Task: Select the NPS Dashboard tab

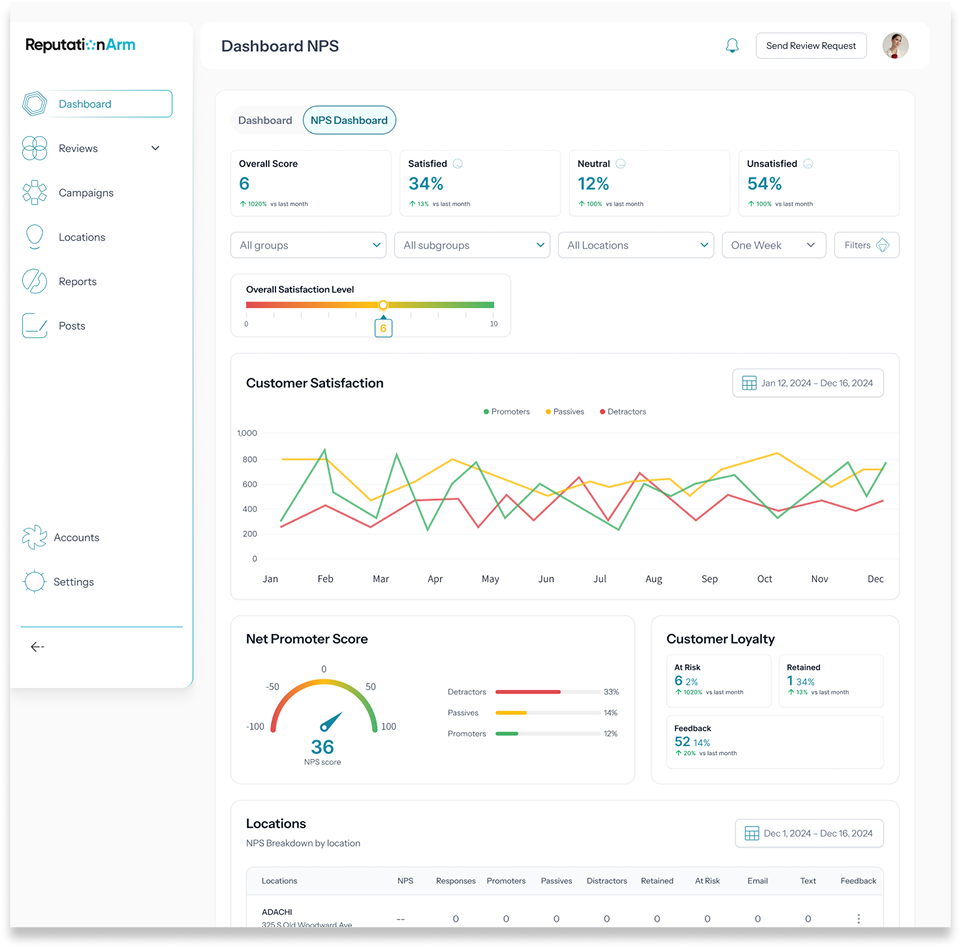Action: pos(349,120)
